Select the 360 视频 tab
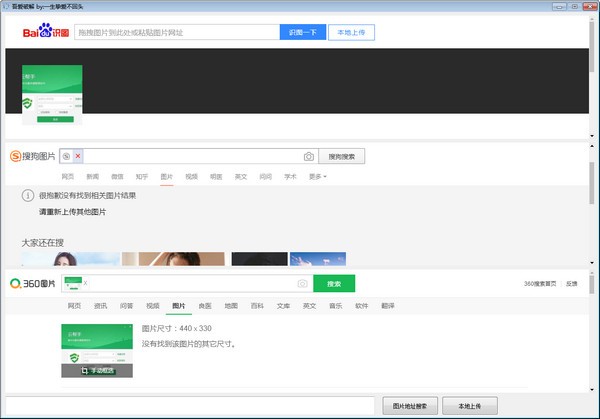Image resolution: width=600 pixels, height=419 pixels. point(153,306)
